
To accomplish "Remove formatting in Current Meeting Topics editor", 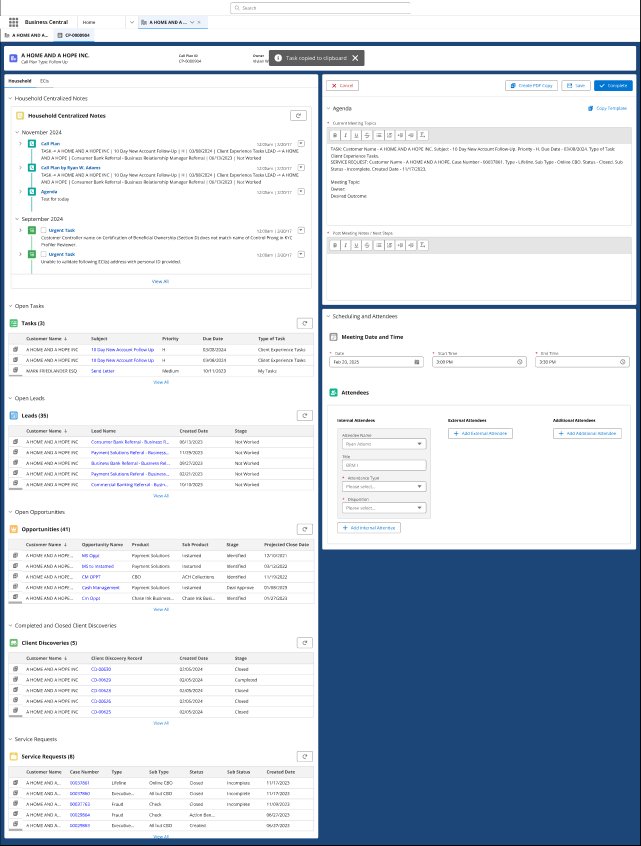I will (x=423, y=135).
